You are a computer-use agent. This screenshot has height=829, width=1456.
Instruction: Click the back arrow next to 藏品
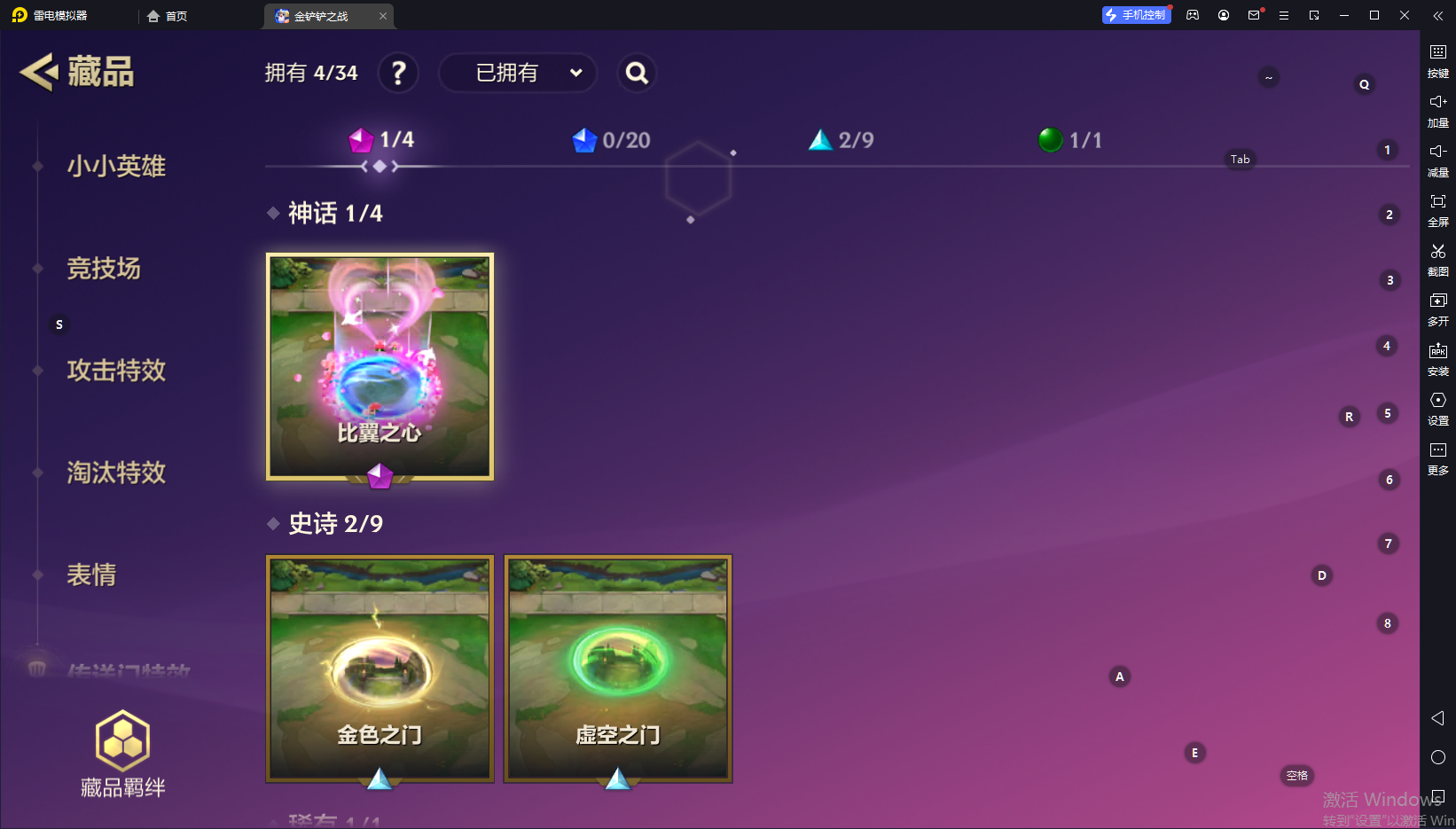[38, 73]
